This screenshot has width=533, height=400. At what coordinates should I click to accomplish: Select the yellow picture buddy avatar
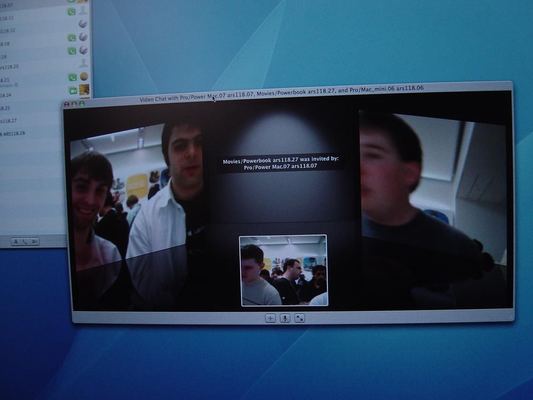(84, 90)
